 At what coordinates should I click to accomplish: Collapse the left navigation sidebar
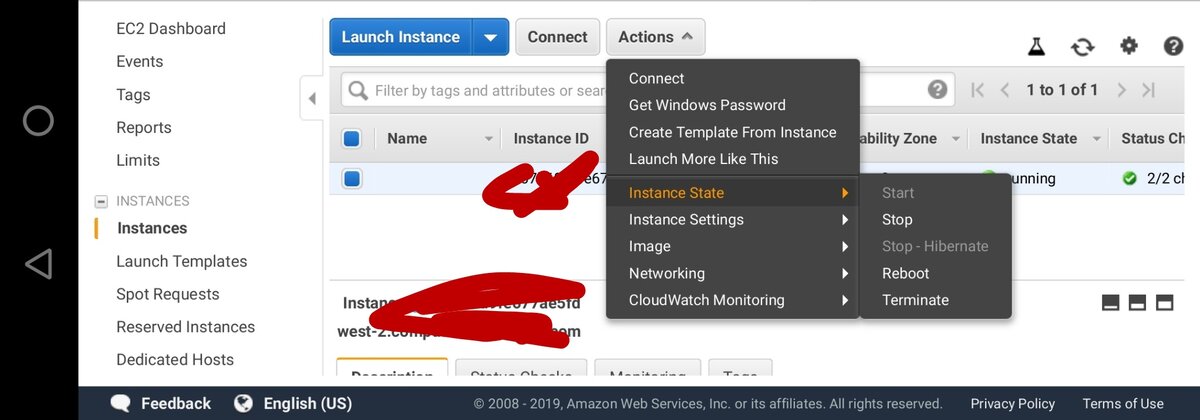[x=312, y=98]
